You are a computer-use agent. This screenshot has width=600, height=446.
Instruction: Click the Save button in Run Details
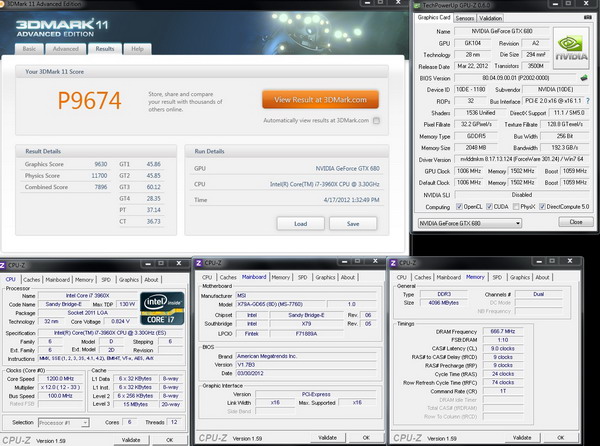[353, 224]
